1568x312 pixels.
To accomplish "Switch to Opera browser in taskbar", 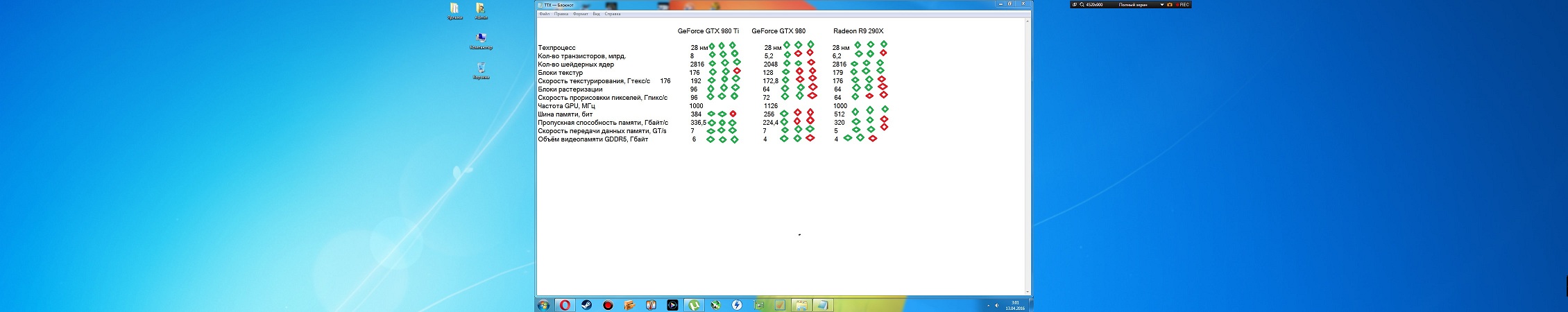I will pyautogui.click(x=565, y=305).
